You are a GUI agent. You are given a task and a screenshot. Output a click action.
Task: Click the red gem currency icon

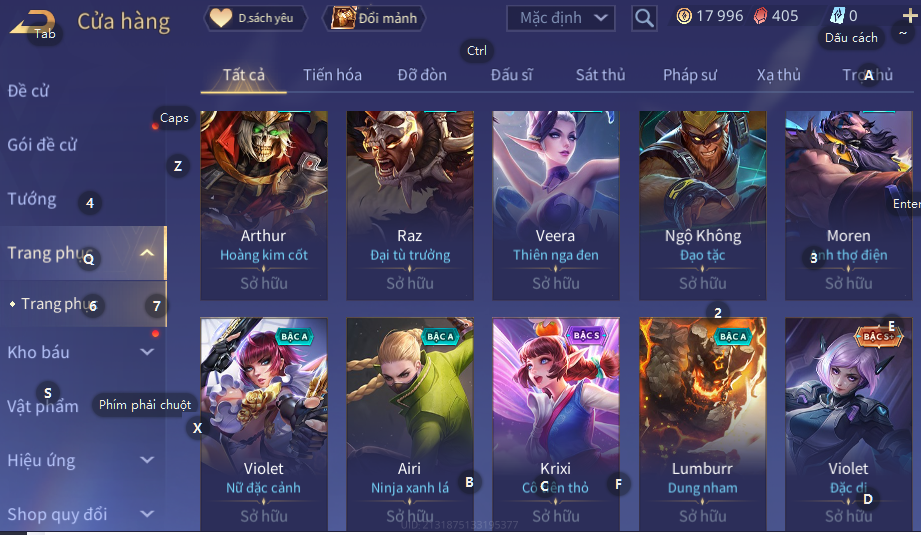click(761, 16)
